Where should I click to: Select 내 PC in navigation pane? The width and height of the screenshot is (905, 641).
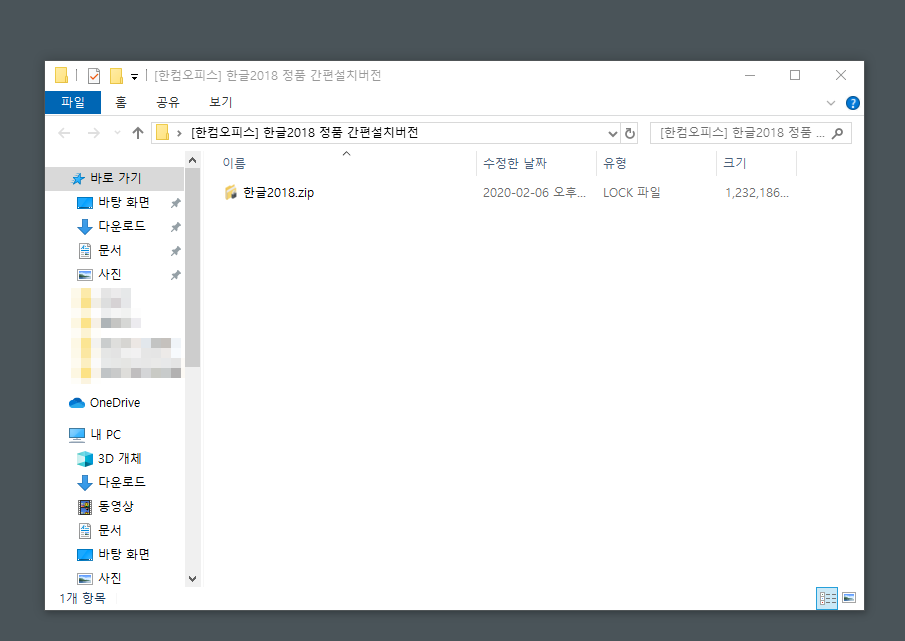(x=105, y=434)
